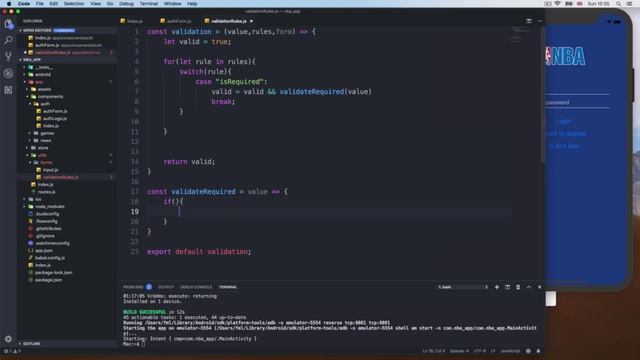
Task: Click the code minimap
Action: tap(519, 34)
